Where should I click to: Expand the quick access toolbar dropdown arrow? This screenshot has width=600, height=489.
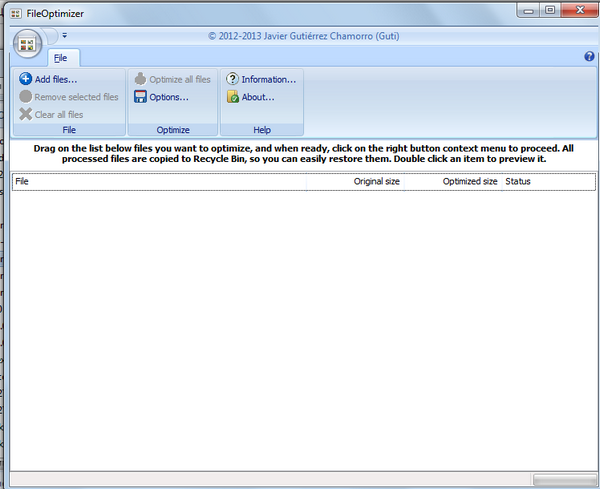[x=65, y=36]
